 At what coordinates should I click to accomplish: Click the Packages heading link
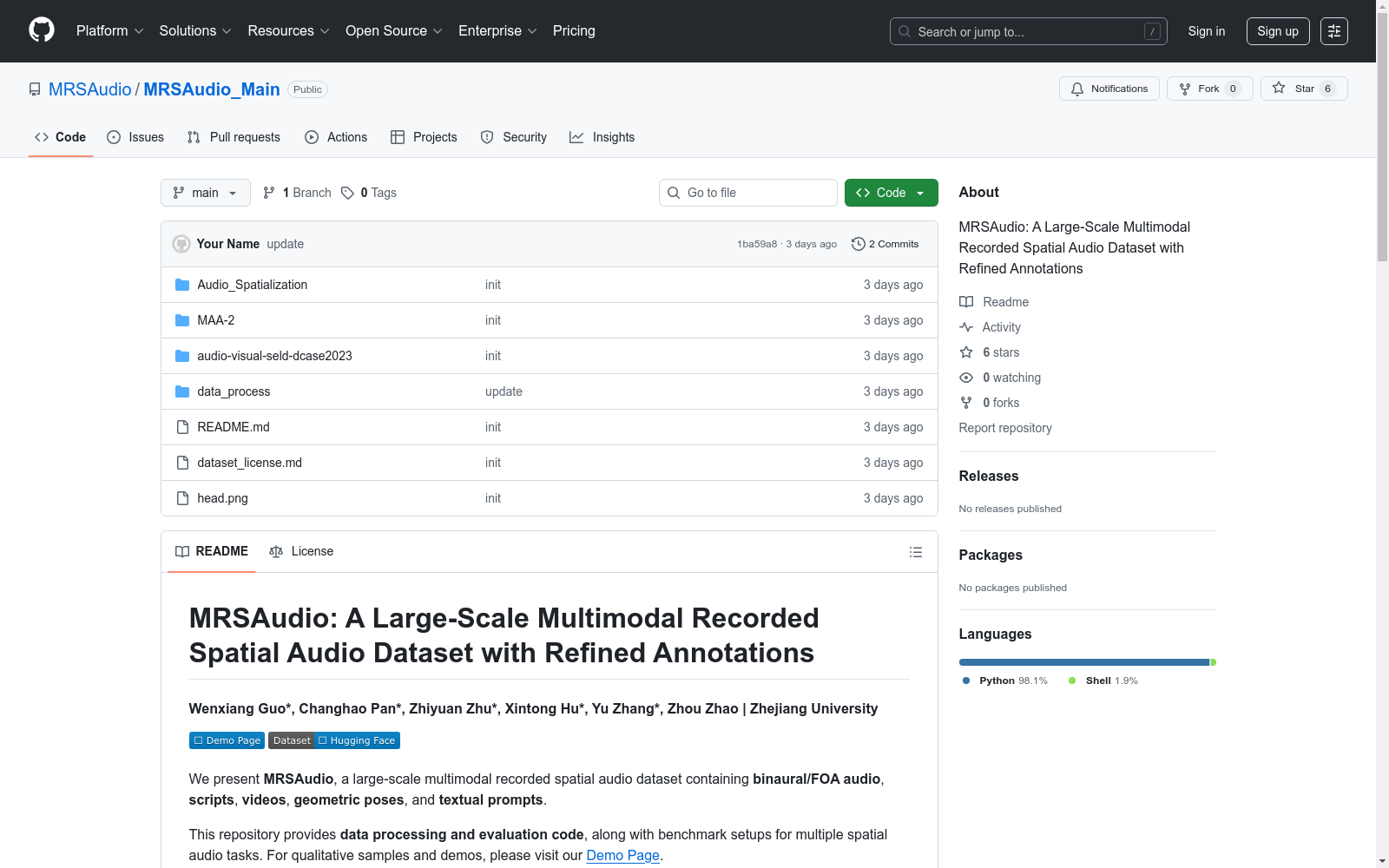991,555
